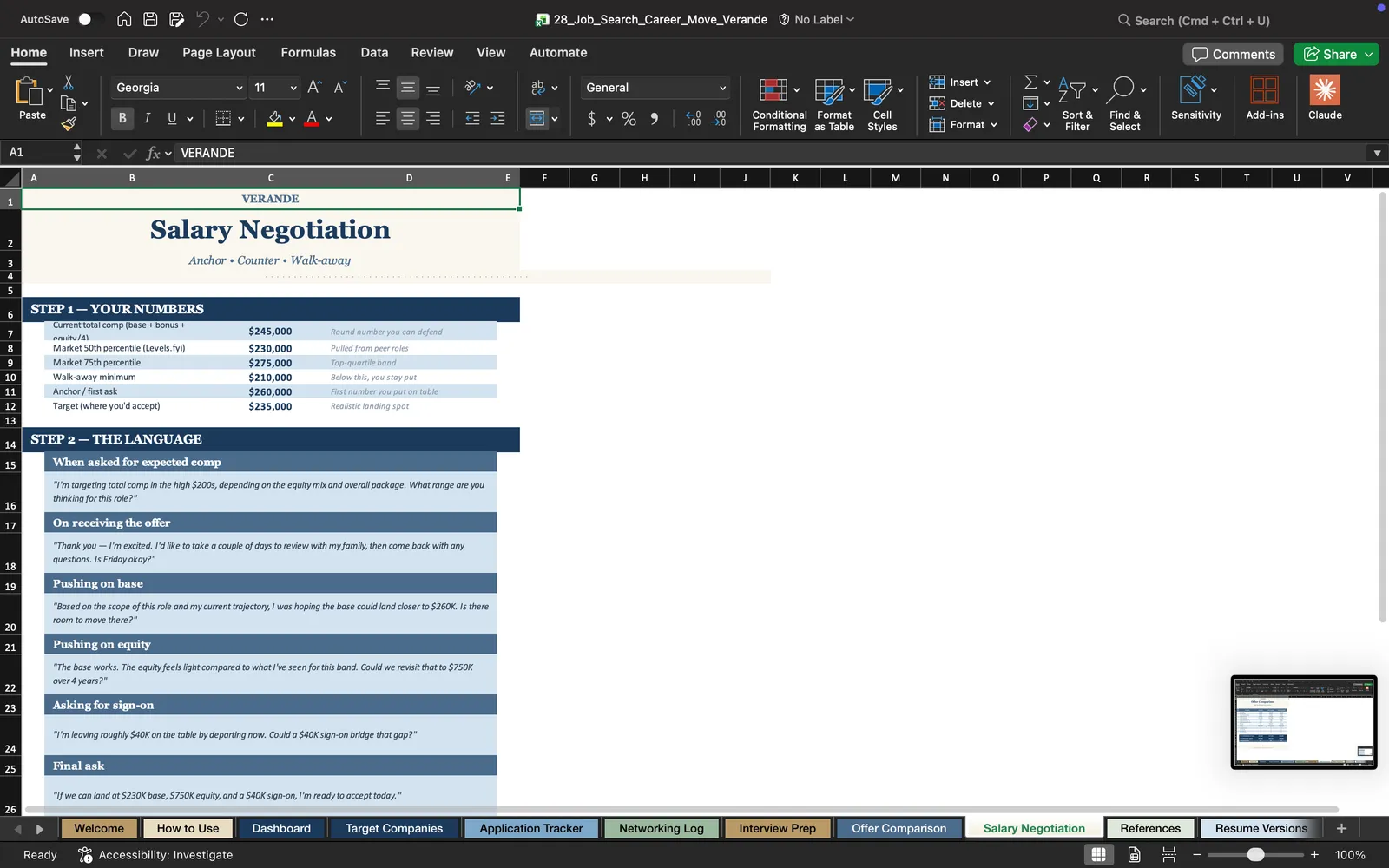The image size is (1389, 868).
Task: Click the Merge cells icon
Action: coord(537,118)
